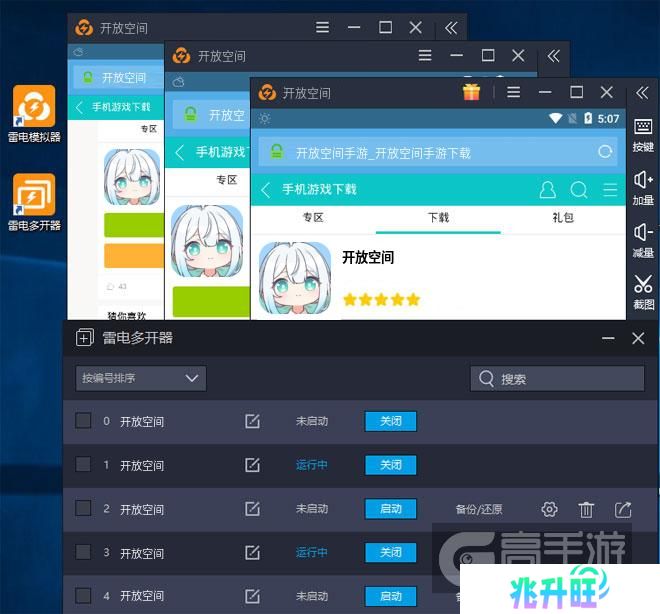Screen dimensions: 660x614
Task: Click the gift box icon in front emulator titlebar
Action: 471,92
